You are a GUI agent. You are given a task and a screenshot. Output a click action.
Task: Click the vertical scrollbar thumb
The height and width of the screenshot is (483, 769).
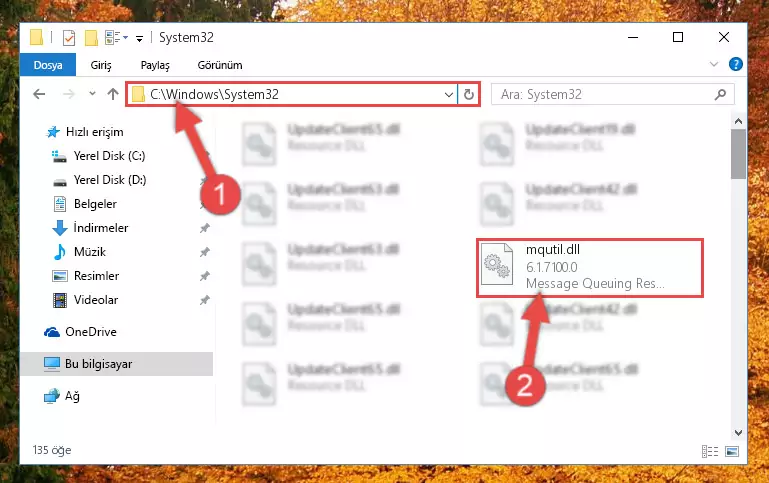[x=738, y=154]
